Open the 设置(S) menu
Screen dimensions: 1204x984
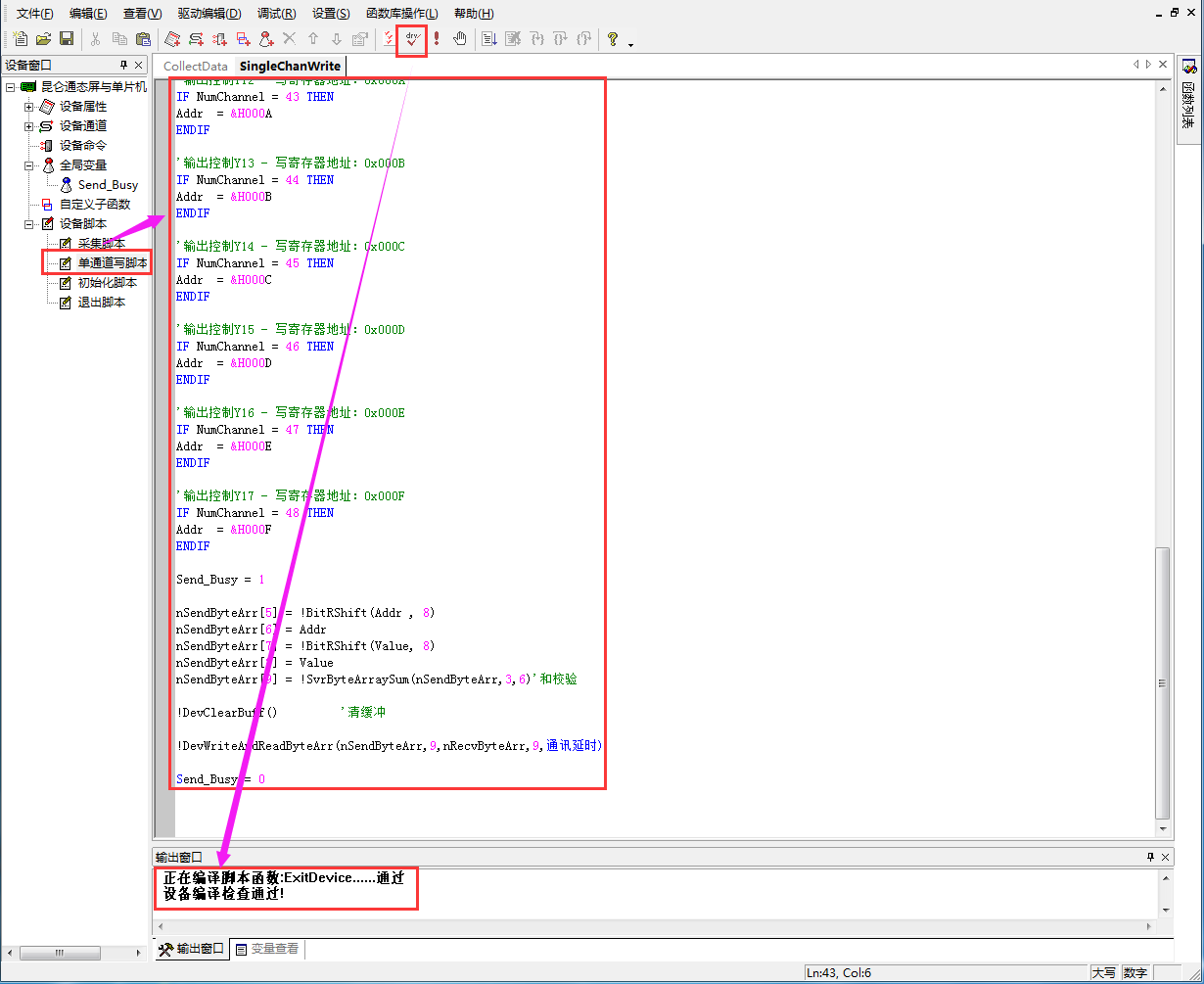331,14
